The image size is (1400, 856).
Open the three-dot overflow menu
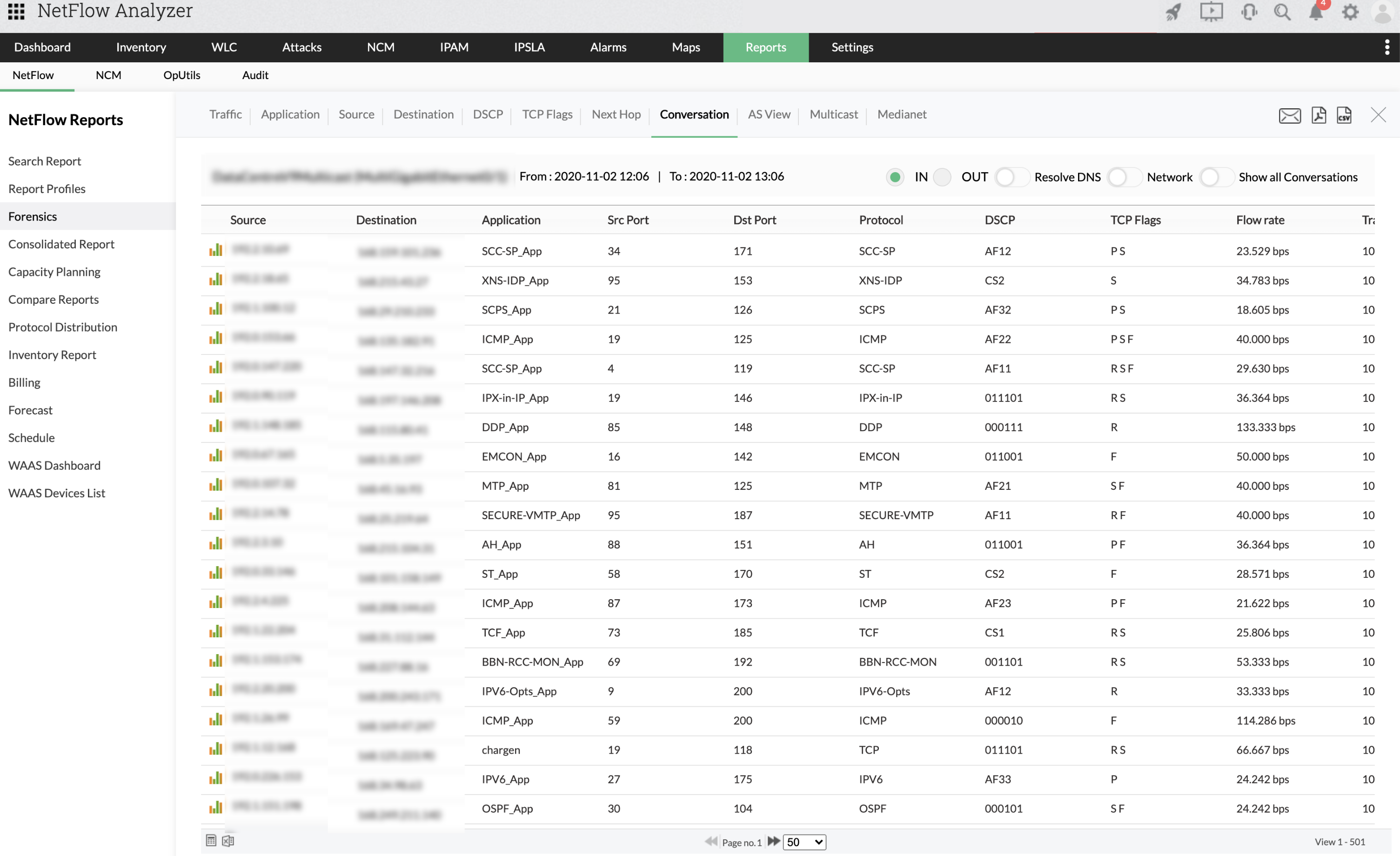(x=1387, y=47)
